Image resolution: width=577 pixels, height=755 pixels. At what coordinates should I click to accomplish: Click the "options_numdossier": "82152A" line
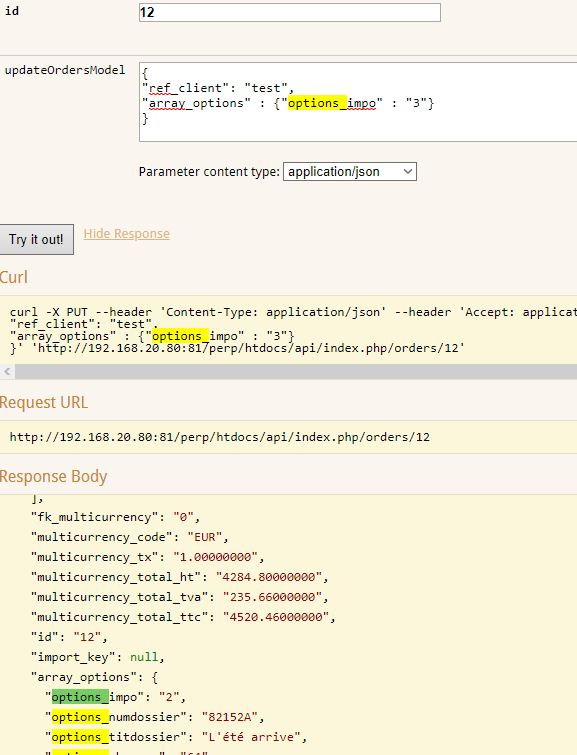(155, 717)
